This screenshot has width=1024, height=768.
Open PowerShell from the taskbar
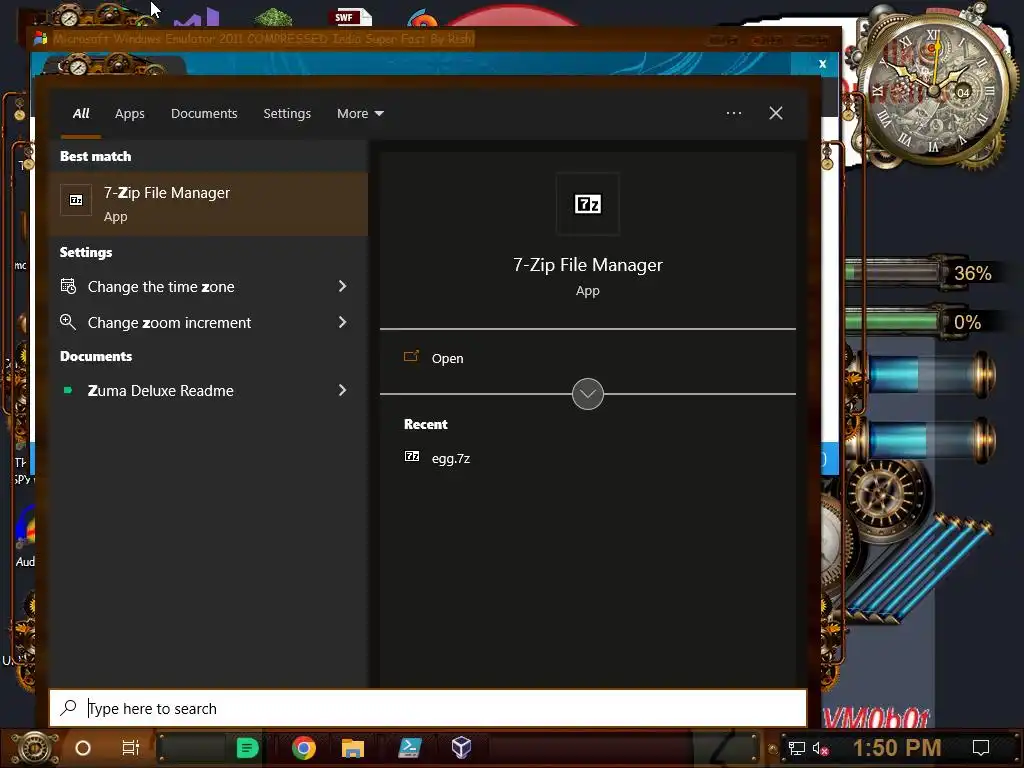click(409, 748)
